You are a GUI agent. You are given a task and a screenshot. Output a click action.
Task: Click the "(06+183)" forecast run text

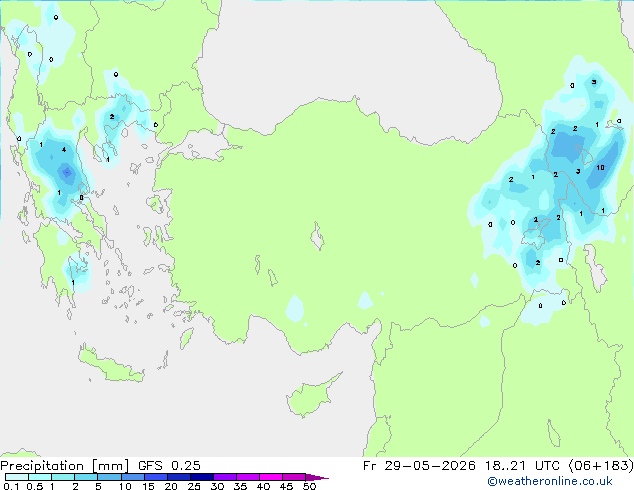[x=601, y=466]
